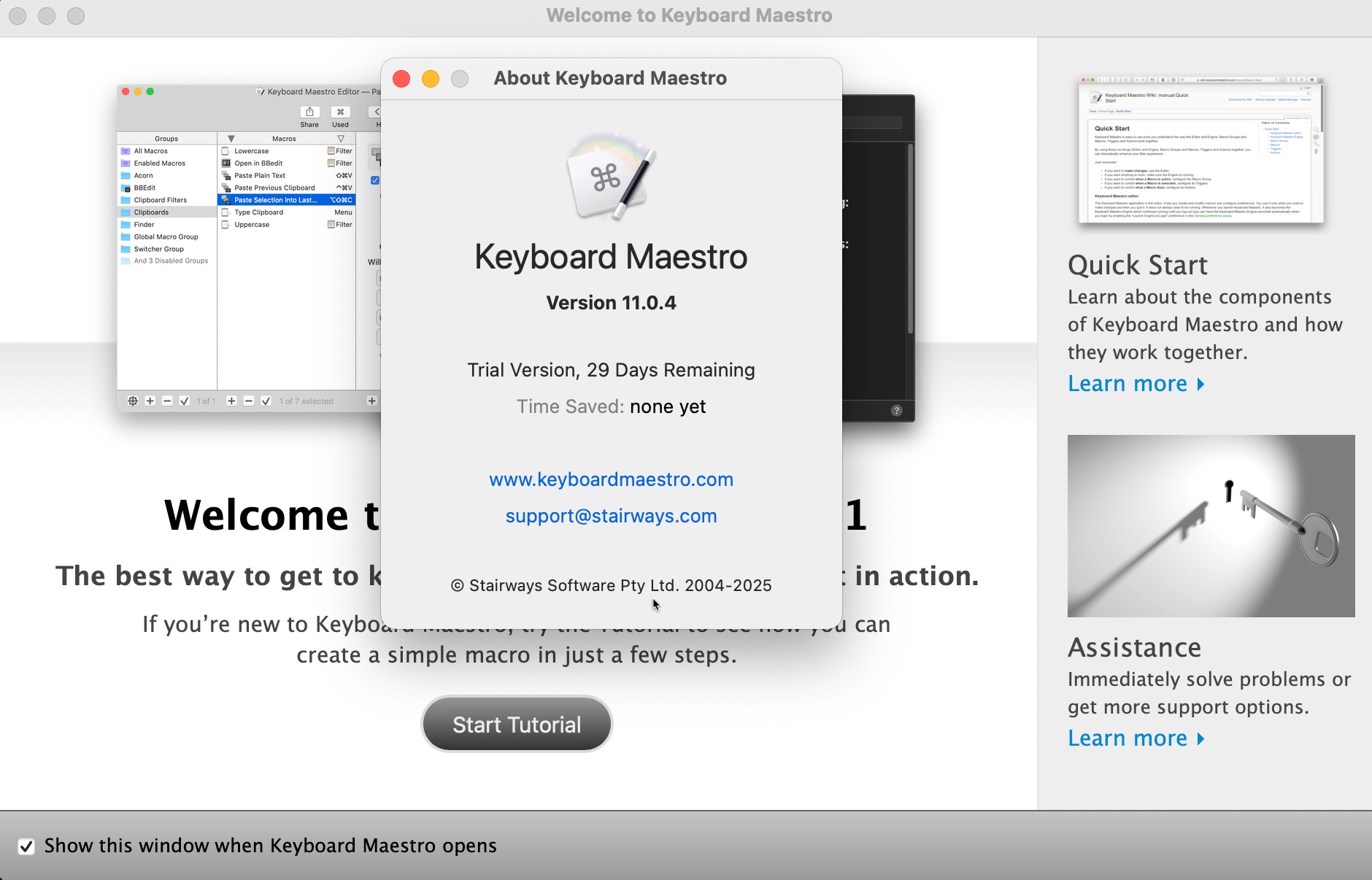This screenshot has height=880, width=1372.
Task: Click the Time Saved: none yet text
Action: [x=611, y=406]
